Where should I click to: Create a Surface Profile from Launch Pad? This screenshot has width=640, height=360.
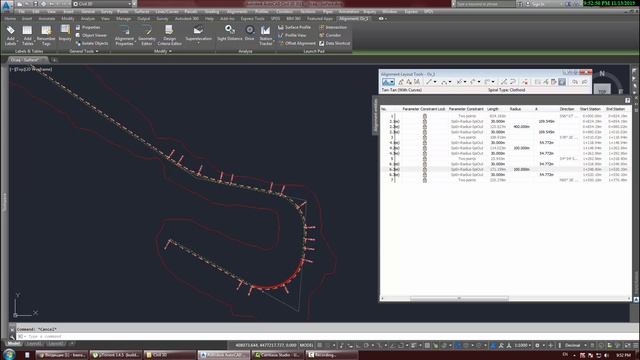click(x=294, y=27)
